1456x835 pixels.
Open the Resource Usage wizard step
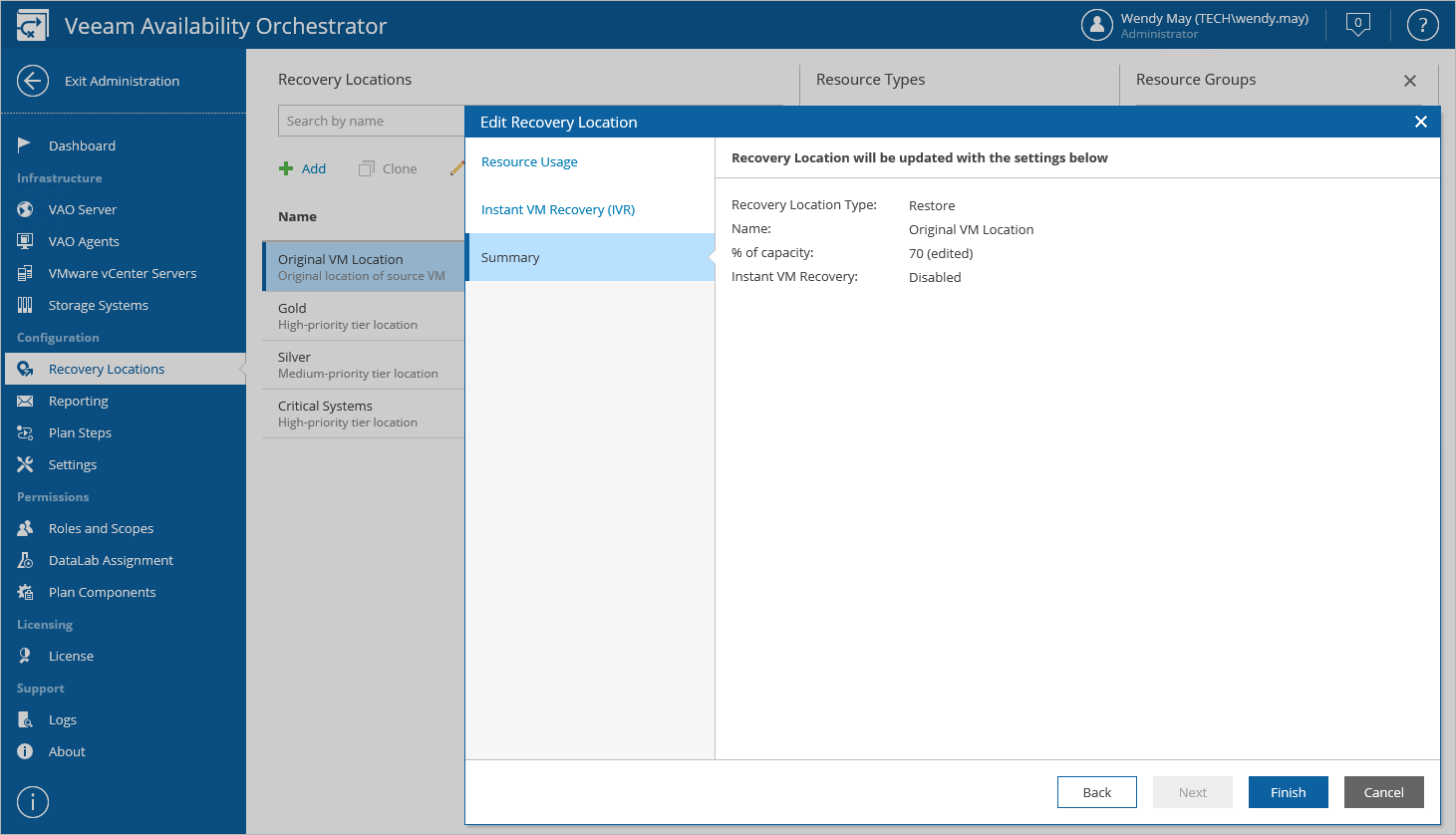[x=529, y=161]
